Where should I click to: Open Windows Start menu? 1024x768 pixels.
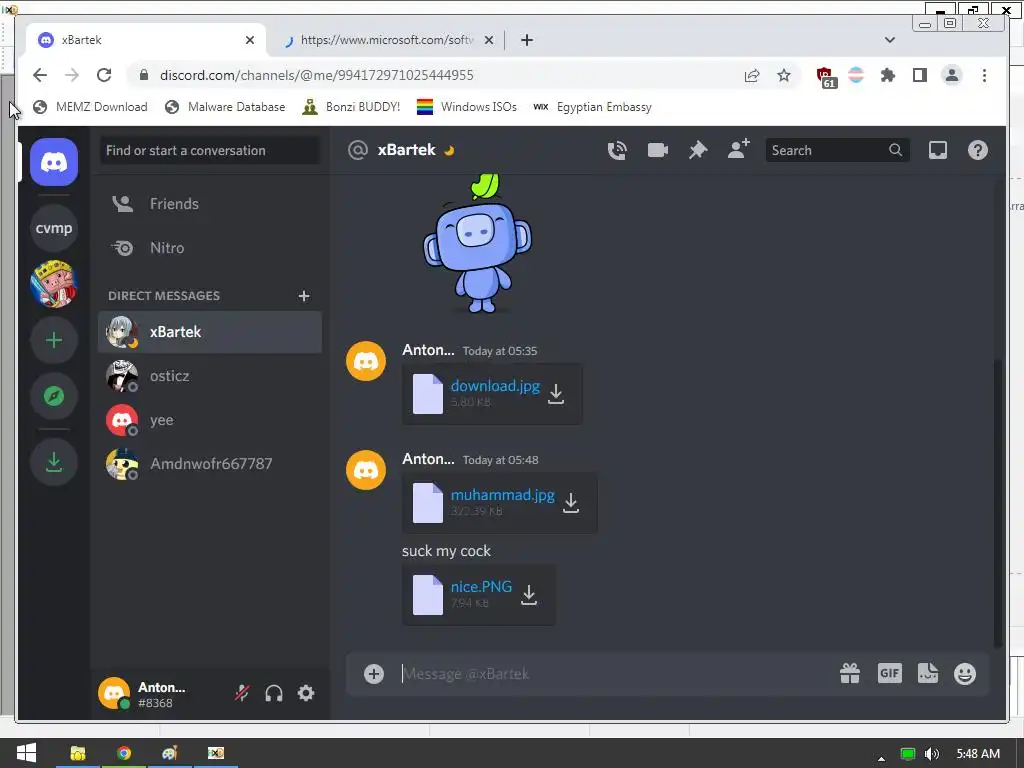point(26,753)
